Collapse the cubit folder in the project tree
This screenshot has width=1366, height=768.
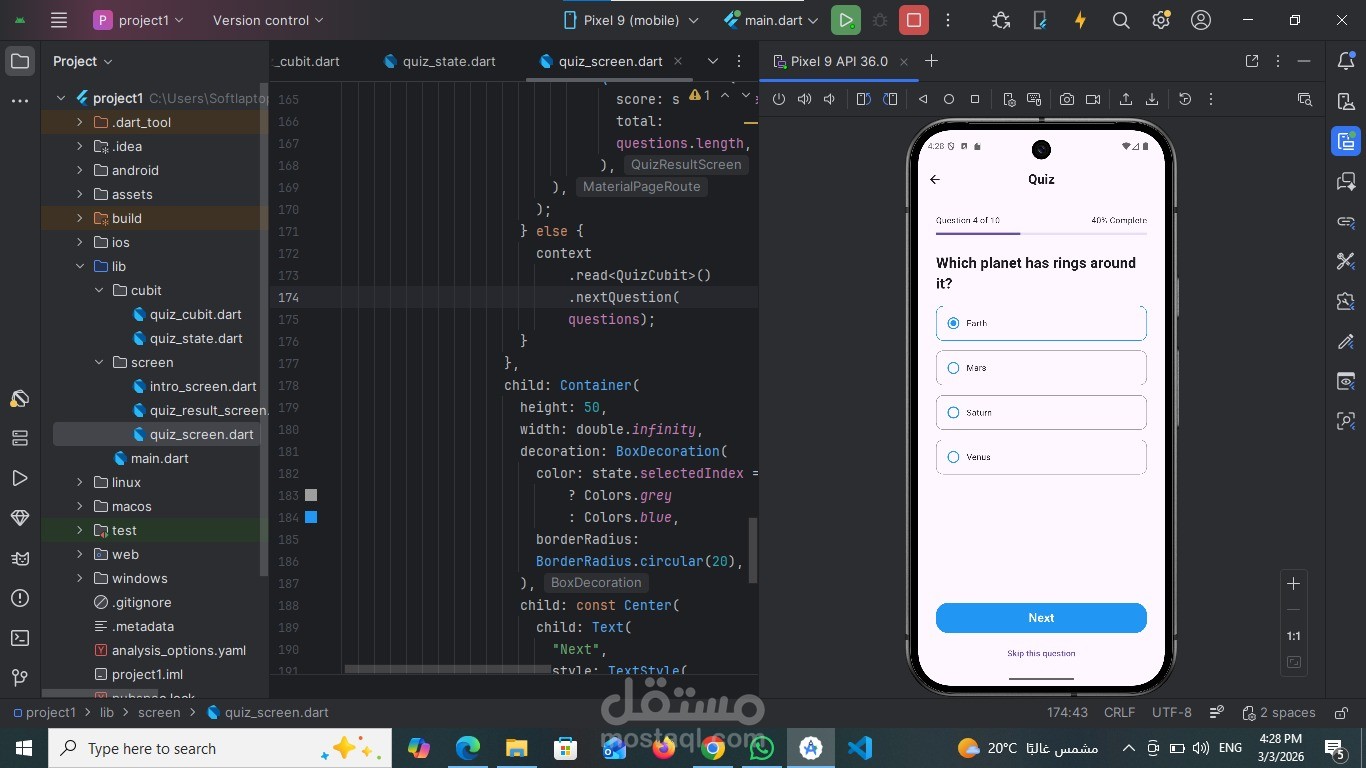(99, 290)
